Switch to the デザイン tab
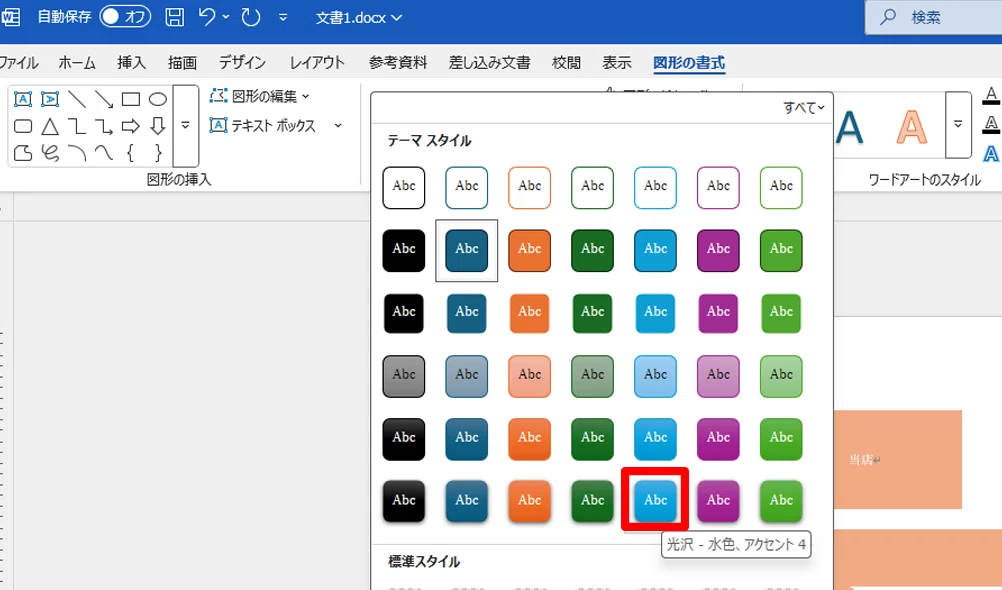 [x=242, y=62]
